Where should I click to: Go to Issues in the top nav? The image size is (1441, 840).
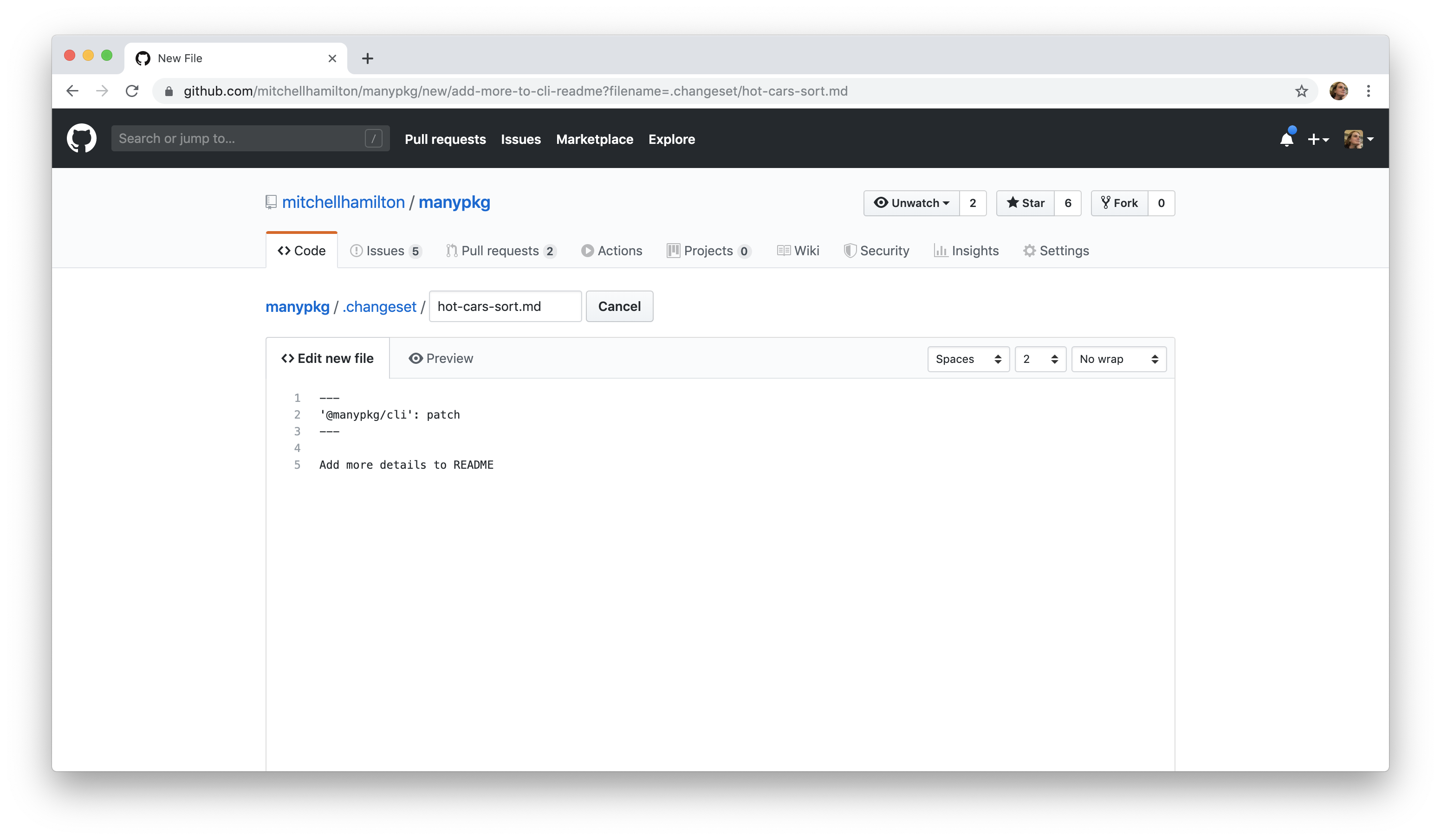[x=520, y=139]
